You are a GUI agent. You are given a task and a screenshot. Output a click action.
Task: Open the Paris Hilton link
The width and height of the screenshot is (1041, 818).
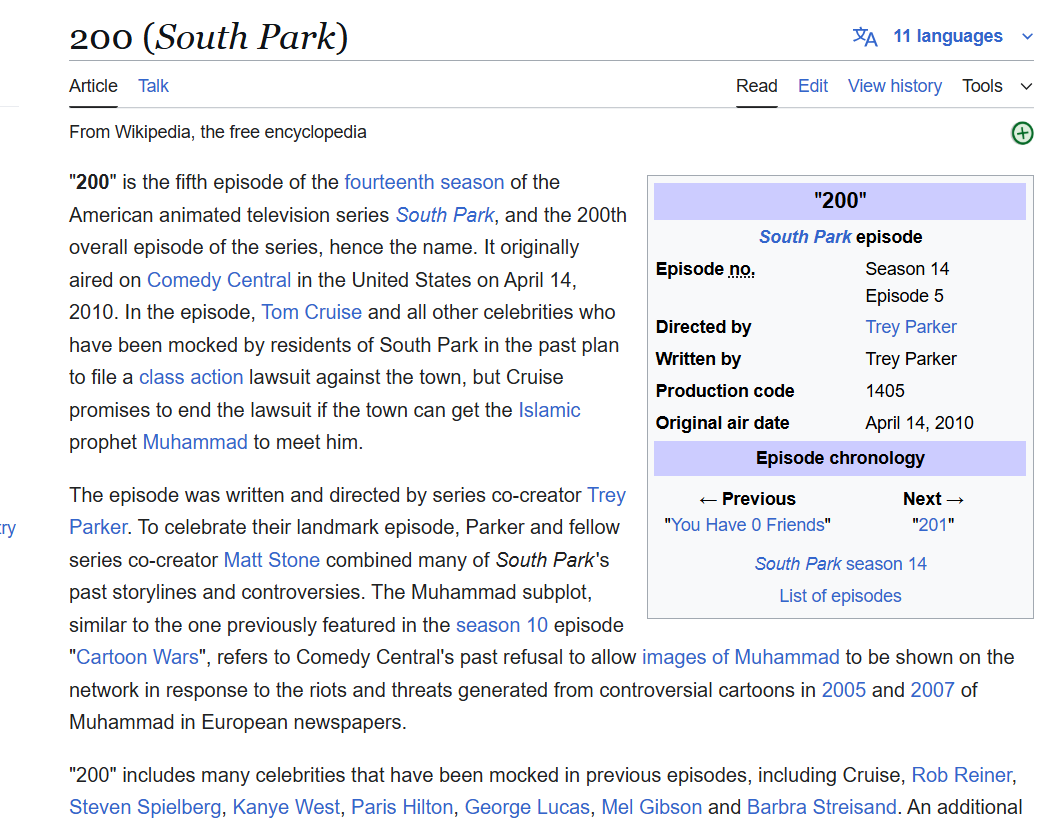click(x=402, y=807)
